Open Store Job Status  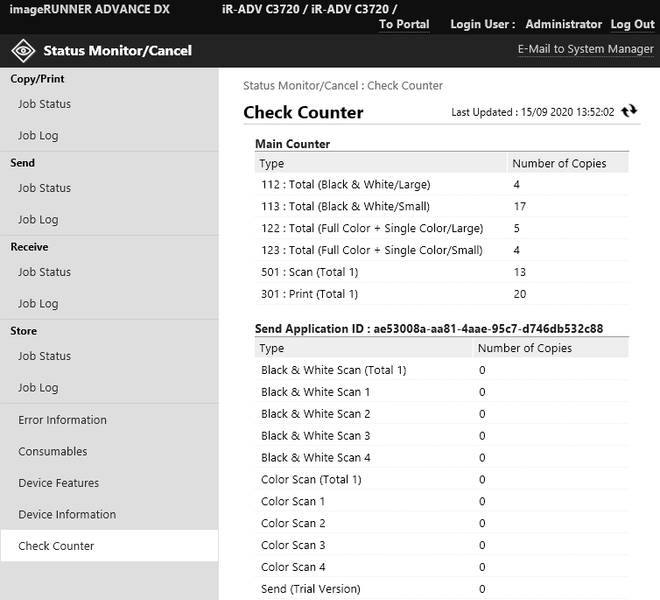[x=44, y=356]
